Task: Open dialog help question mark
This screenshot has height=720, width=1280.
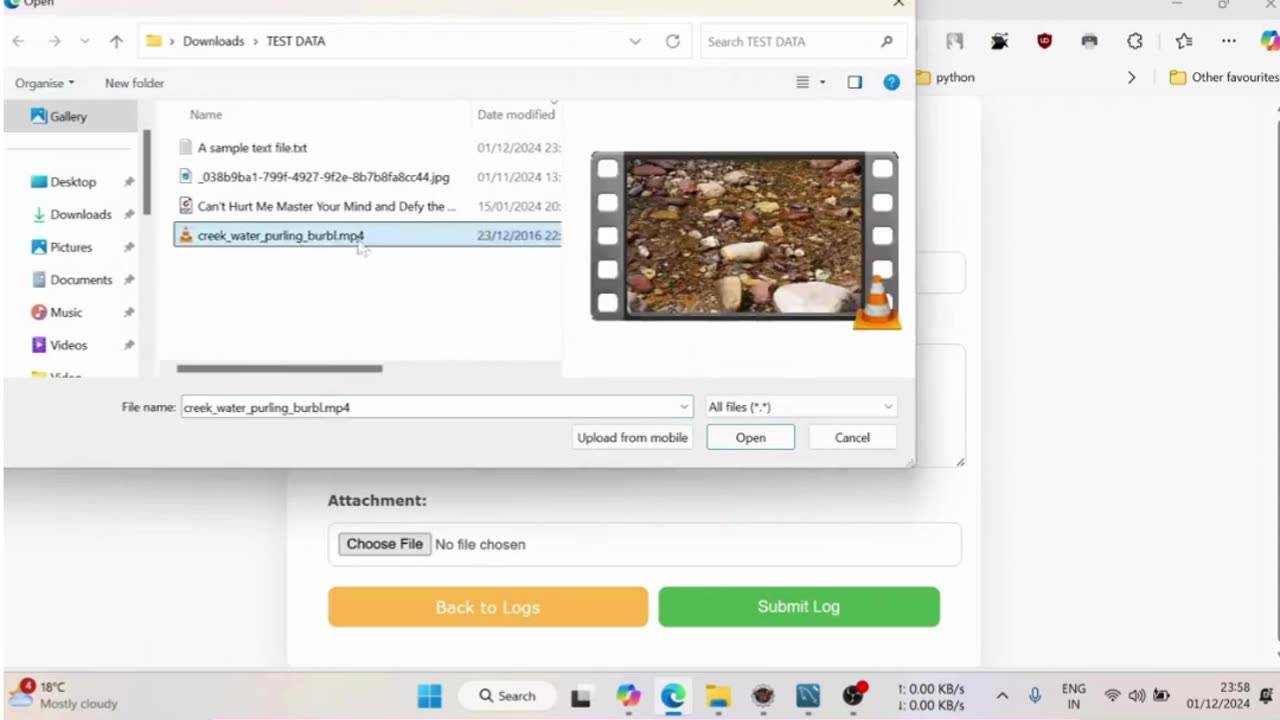Action: pyautogui.click(x=891, y=82)
